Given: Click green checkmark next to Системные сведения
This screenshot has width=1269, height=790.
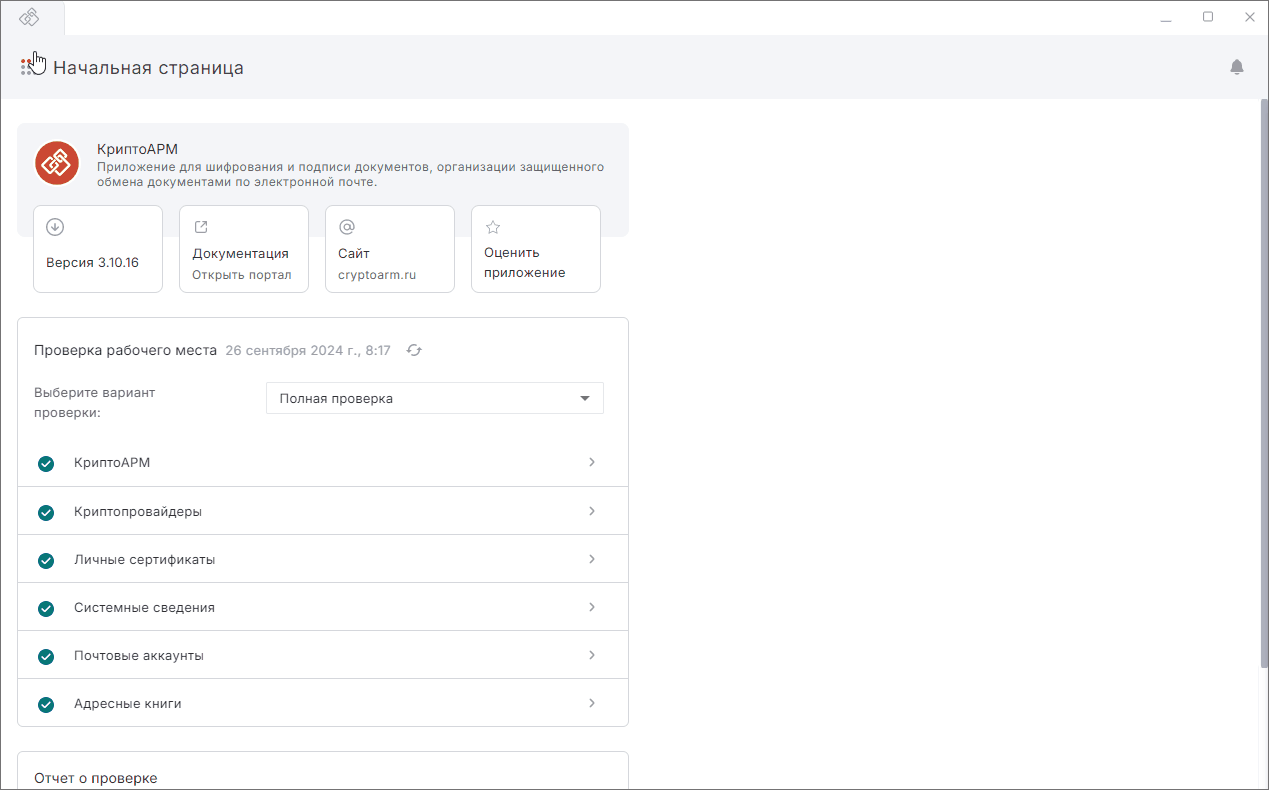Looking at the screenshot, I should (46, 608).
